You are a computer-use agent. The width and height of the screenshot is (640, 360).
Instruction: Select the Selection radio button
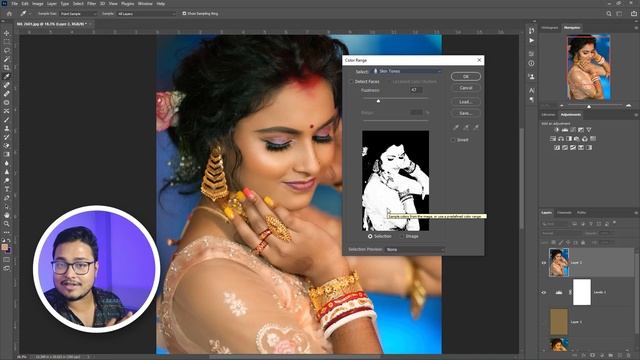click(370, 236)
